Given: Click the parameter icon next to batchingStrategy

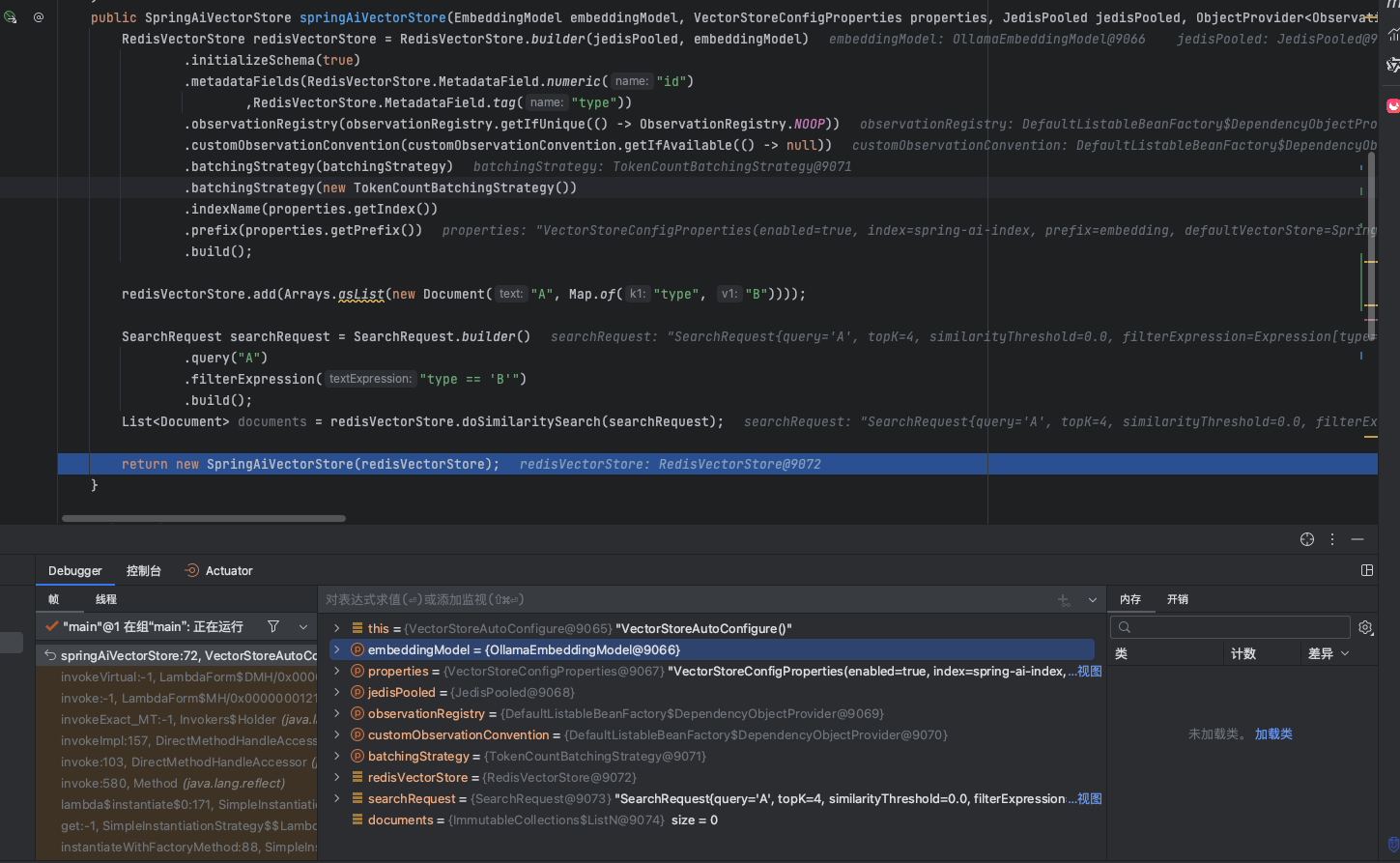Looking at the screenshot, I should click(x=357, y=756).
